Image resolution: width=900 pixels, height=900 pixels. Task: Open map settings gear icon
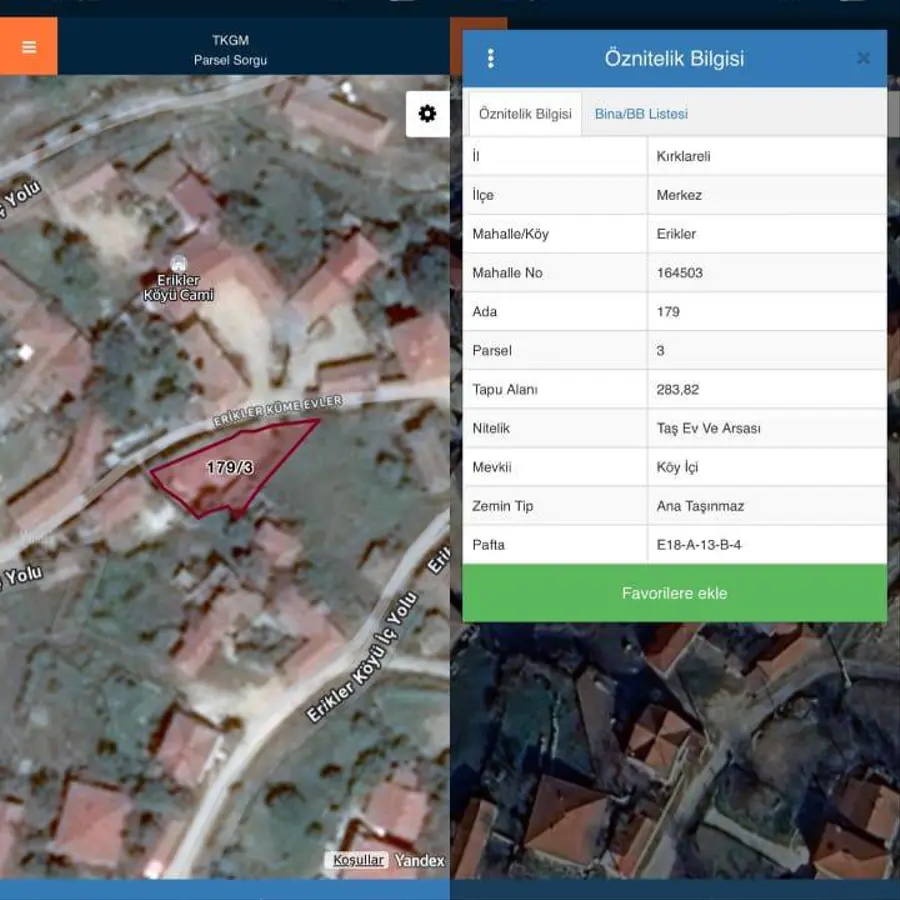(x=427, y=114)
